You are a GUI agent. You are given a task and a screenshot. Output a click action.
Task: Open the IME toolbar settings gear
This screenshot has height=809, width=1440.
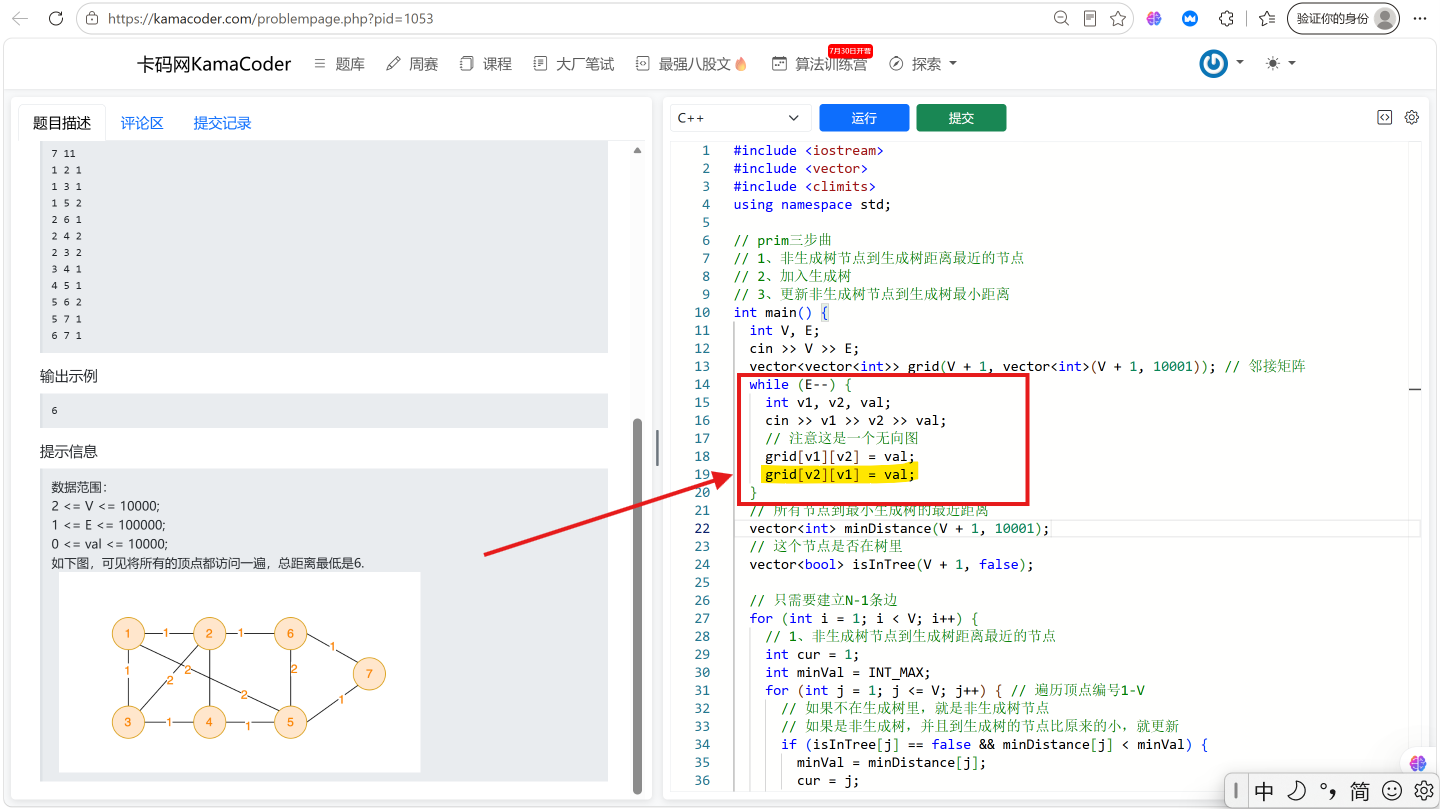pos(1424,791)
